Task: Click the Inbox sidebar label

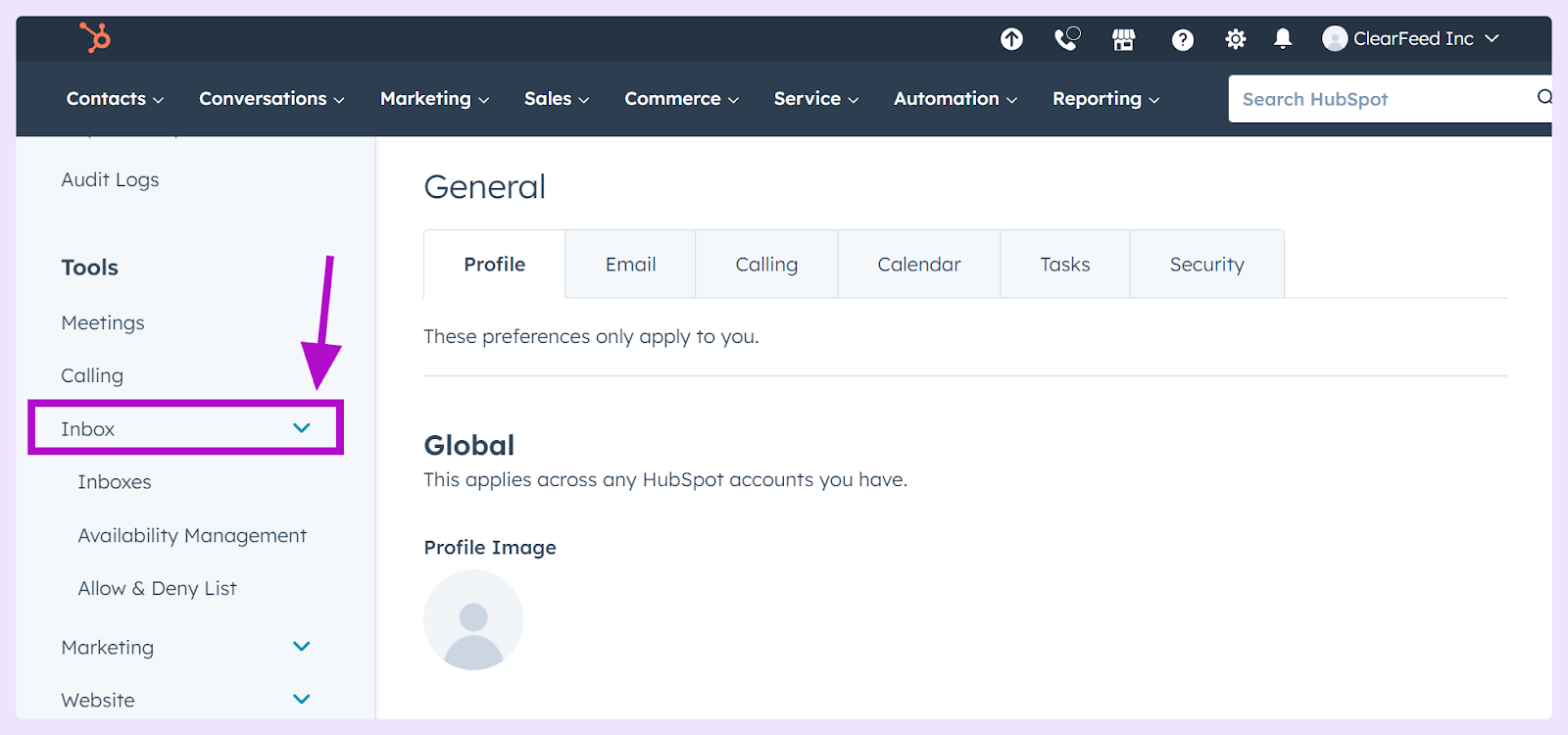Action: (x=88, y=429)
